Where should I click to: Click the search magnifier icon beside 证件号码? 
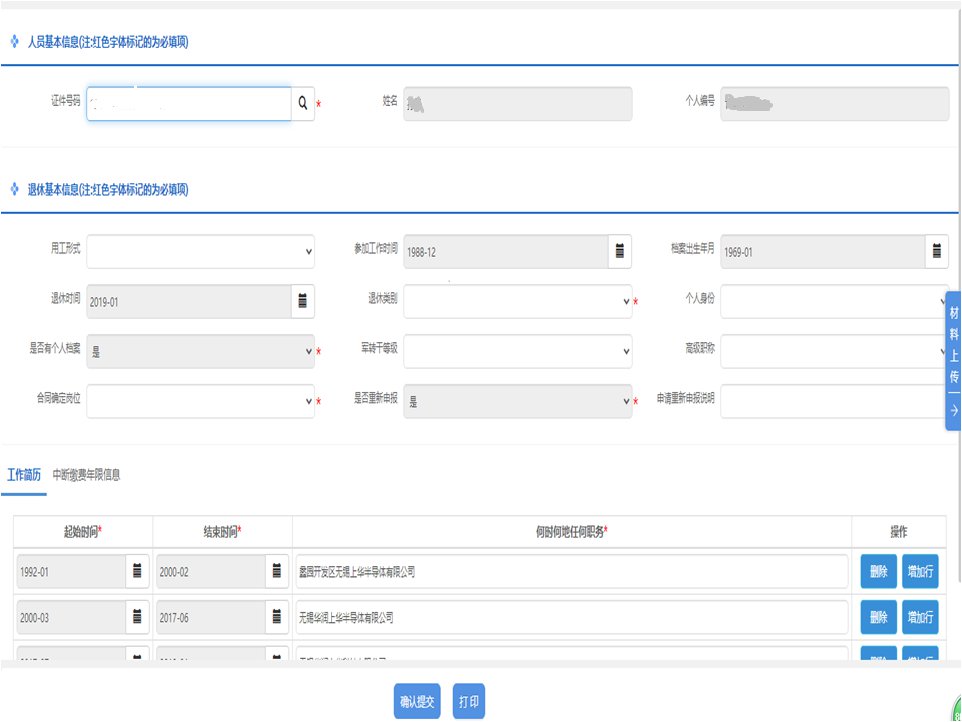tap(303, 103)
